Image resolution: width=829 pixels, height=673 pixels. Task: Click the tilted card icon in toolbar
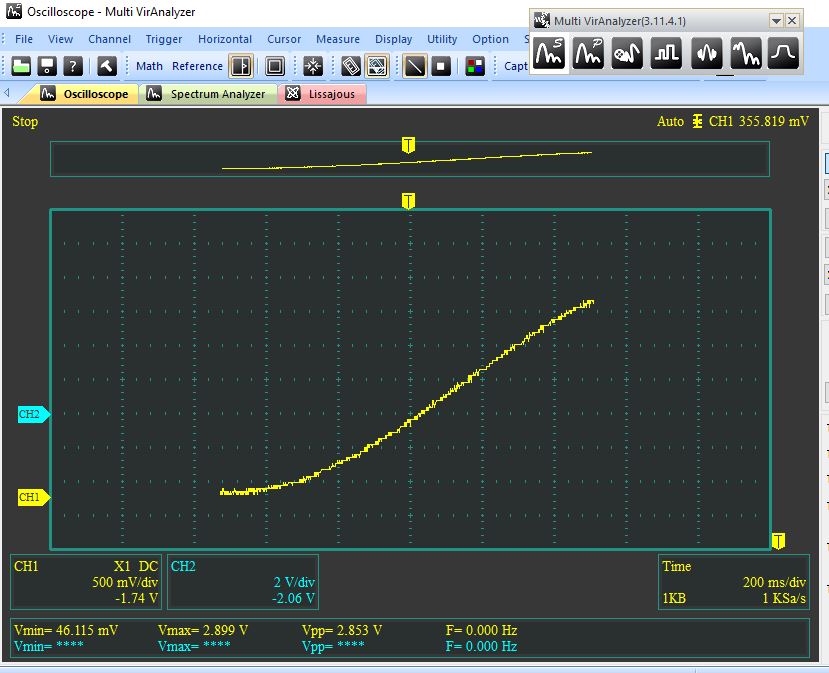351,66
